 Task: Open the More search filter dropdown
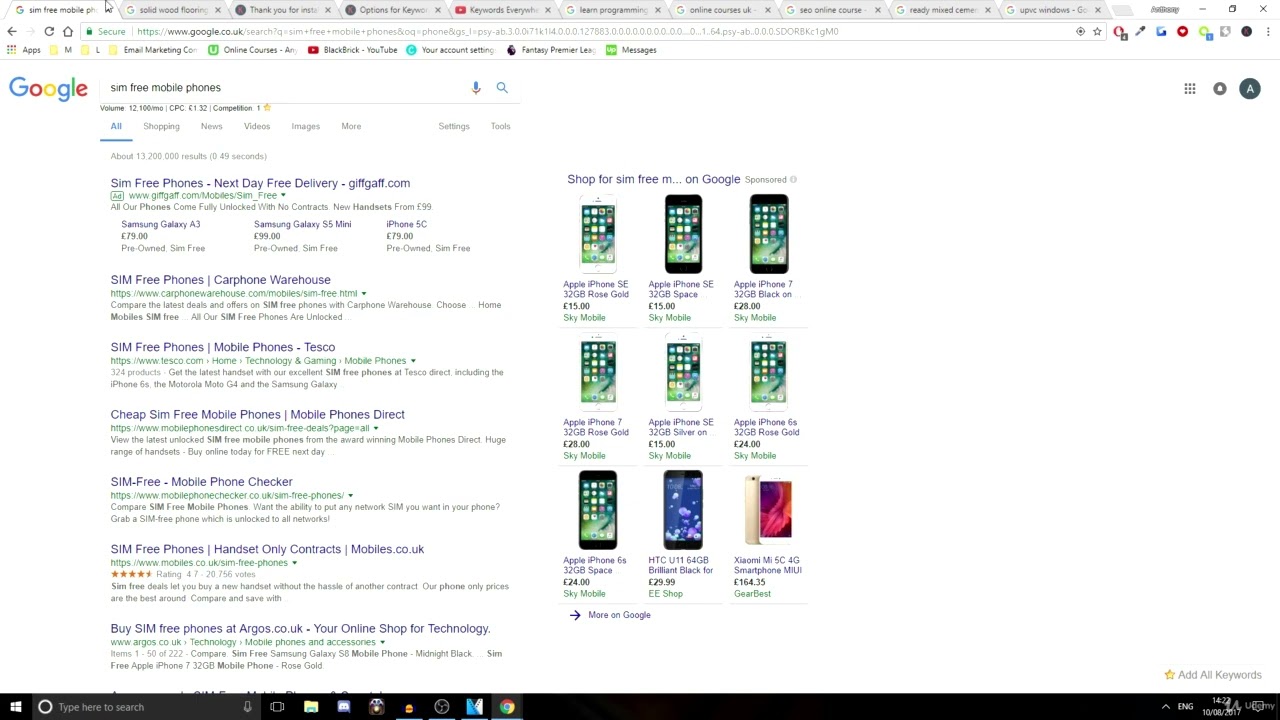click(351, 126)
